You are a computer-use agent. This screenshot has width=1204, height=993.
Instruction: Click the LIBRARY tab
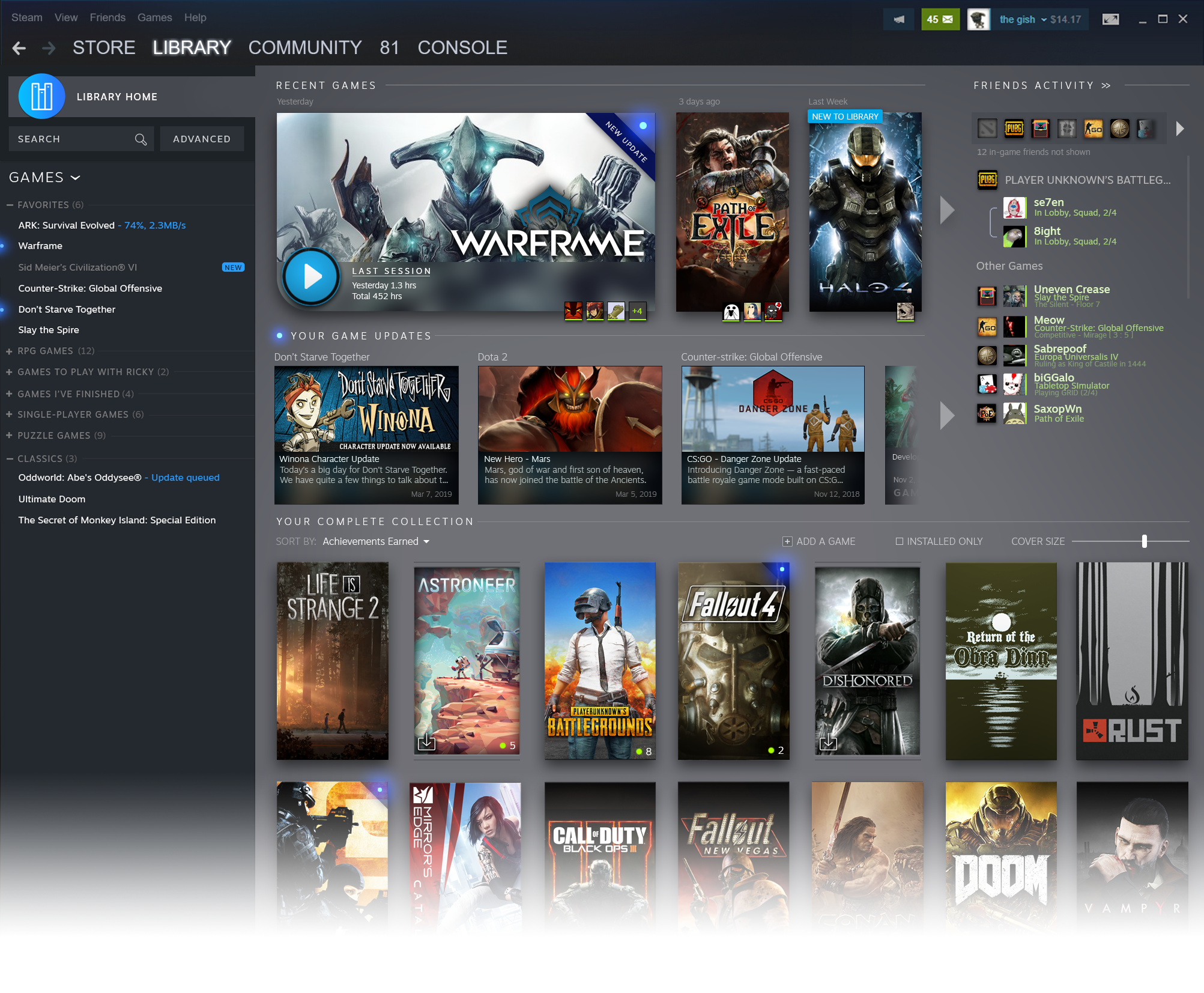point(192,47)
